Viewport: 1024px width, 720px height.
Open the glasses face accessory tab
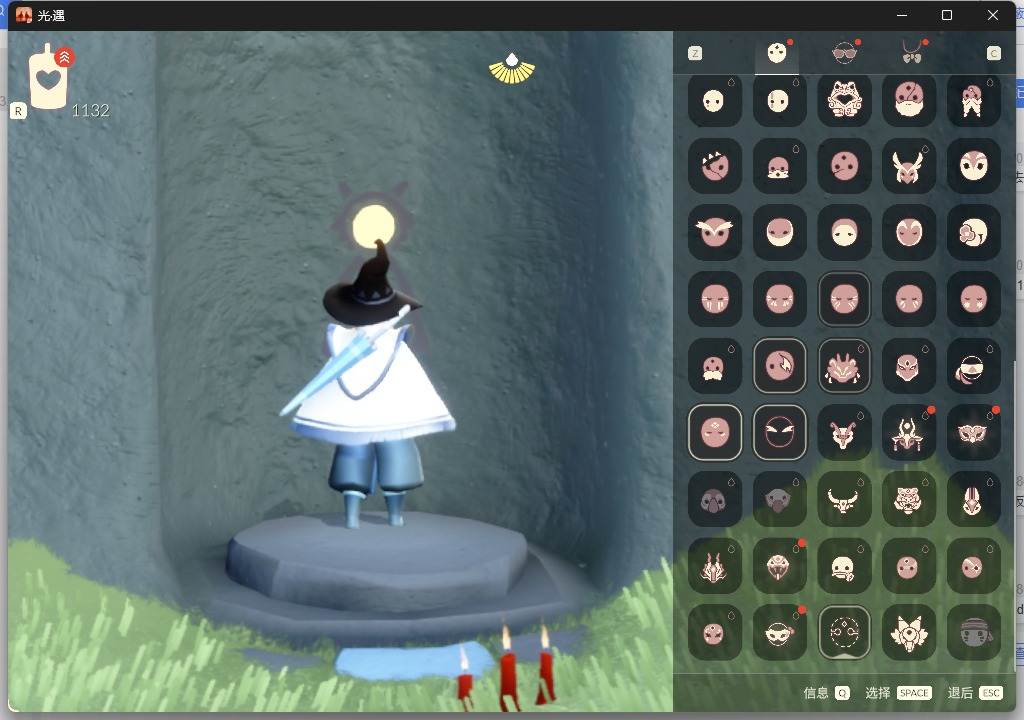[x=844, y=53]
